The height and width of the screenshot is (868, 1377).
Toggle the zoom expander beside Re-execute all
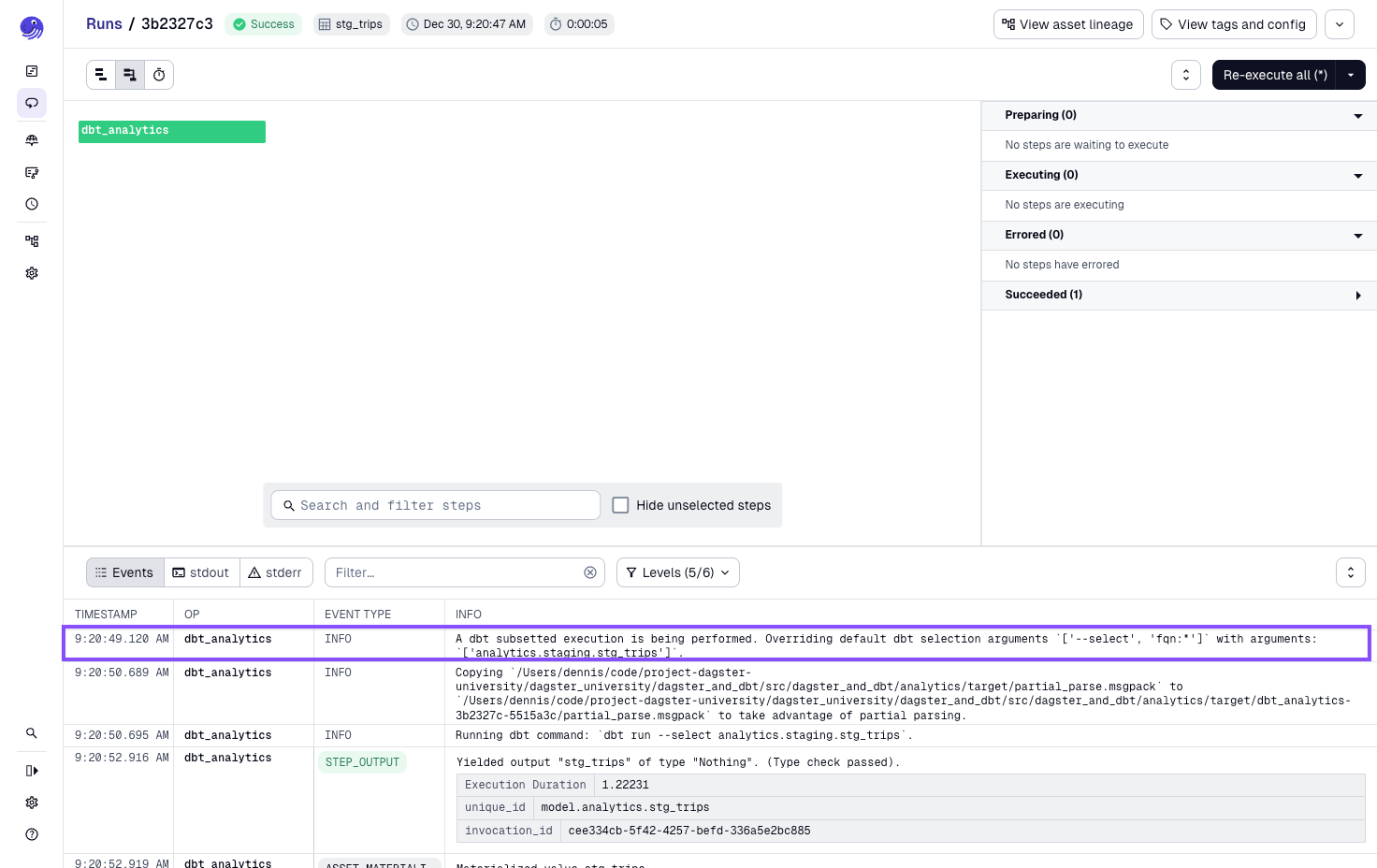(1186, 75)
